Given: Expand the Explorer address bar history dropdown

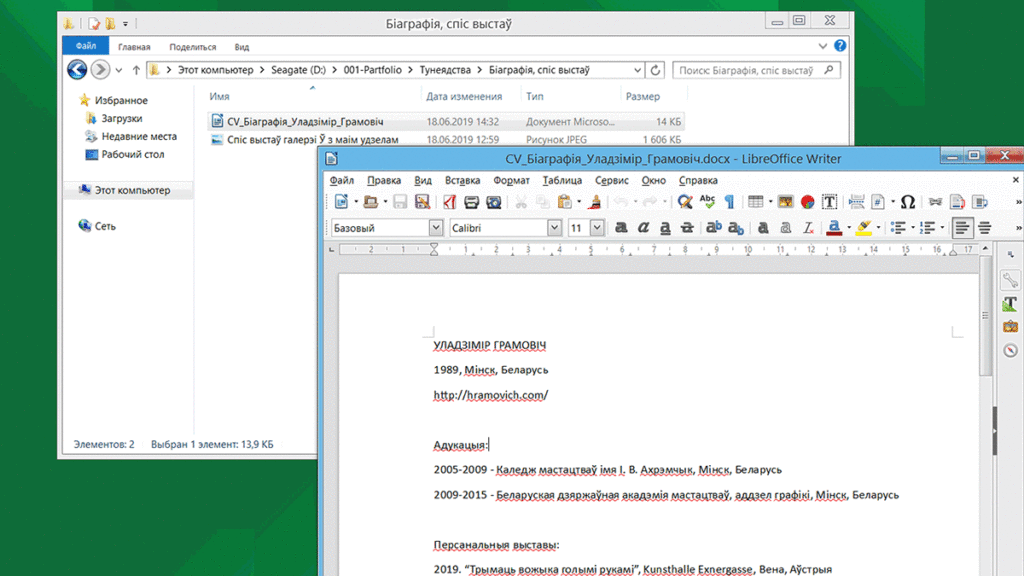Looking at the screenshot, I should [637, 70].
